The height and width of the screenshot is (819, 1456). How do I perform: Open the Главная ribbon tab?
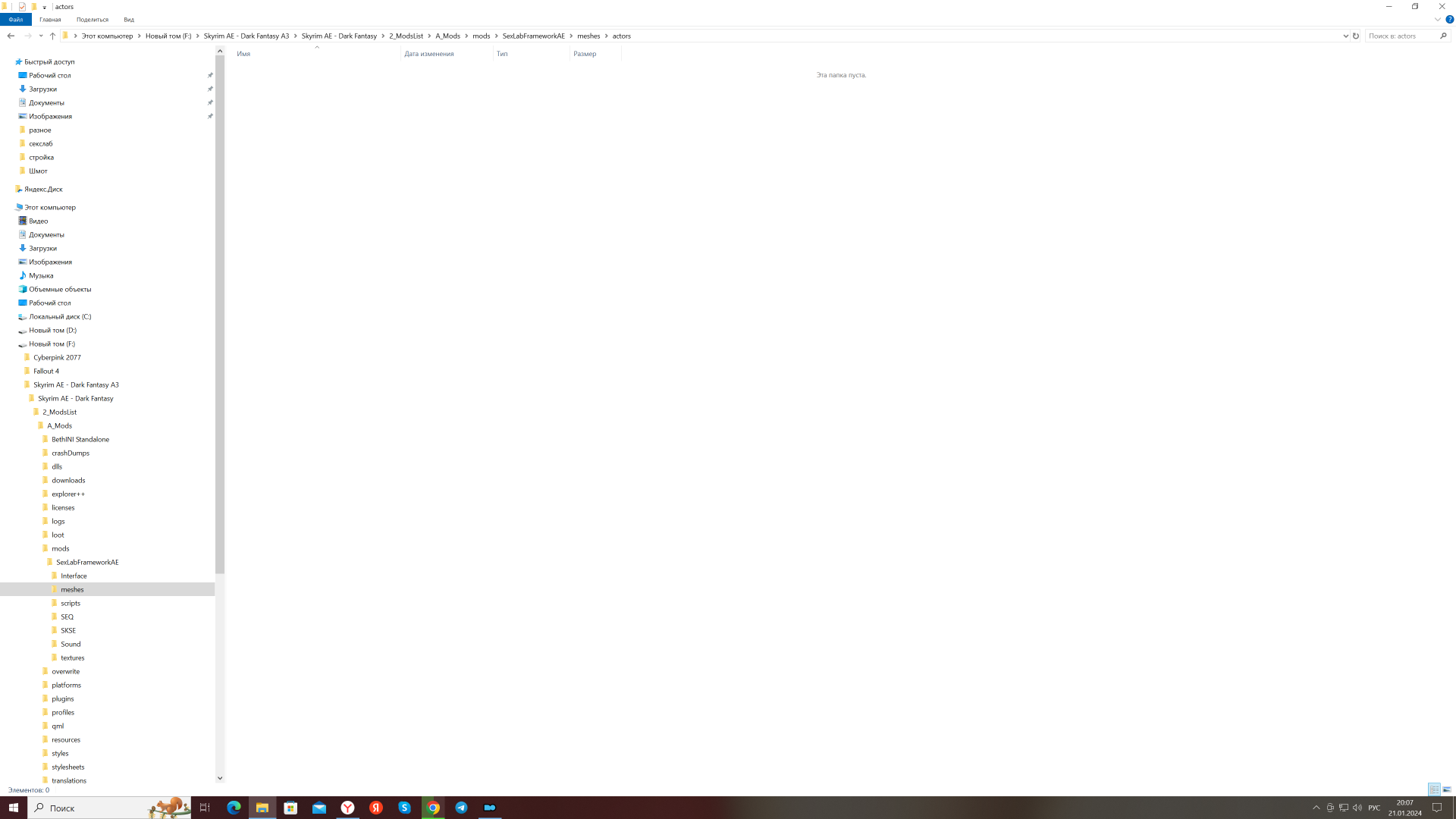(50, 20)
